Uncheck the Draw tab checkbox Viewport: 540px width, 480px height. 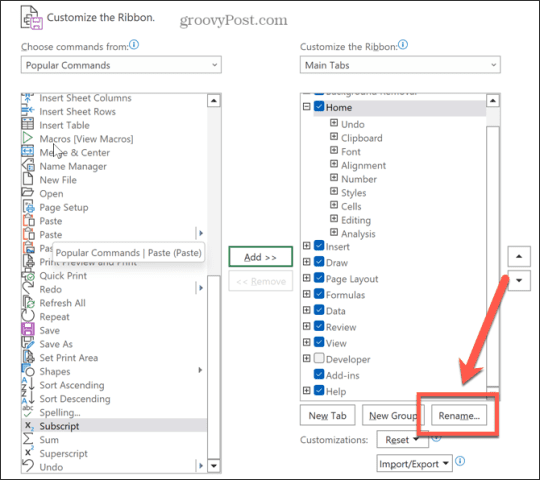click(319, 262)
